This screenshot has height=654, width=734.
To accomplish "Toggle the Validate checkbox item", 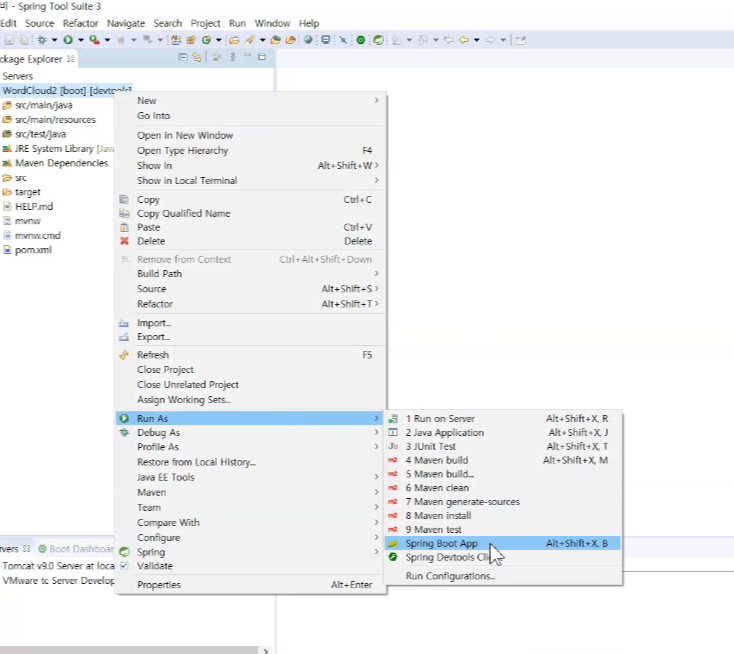I will click(x=250, y=566).
